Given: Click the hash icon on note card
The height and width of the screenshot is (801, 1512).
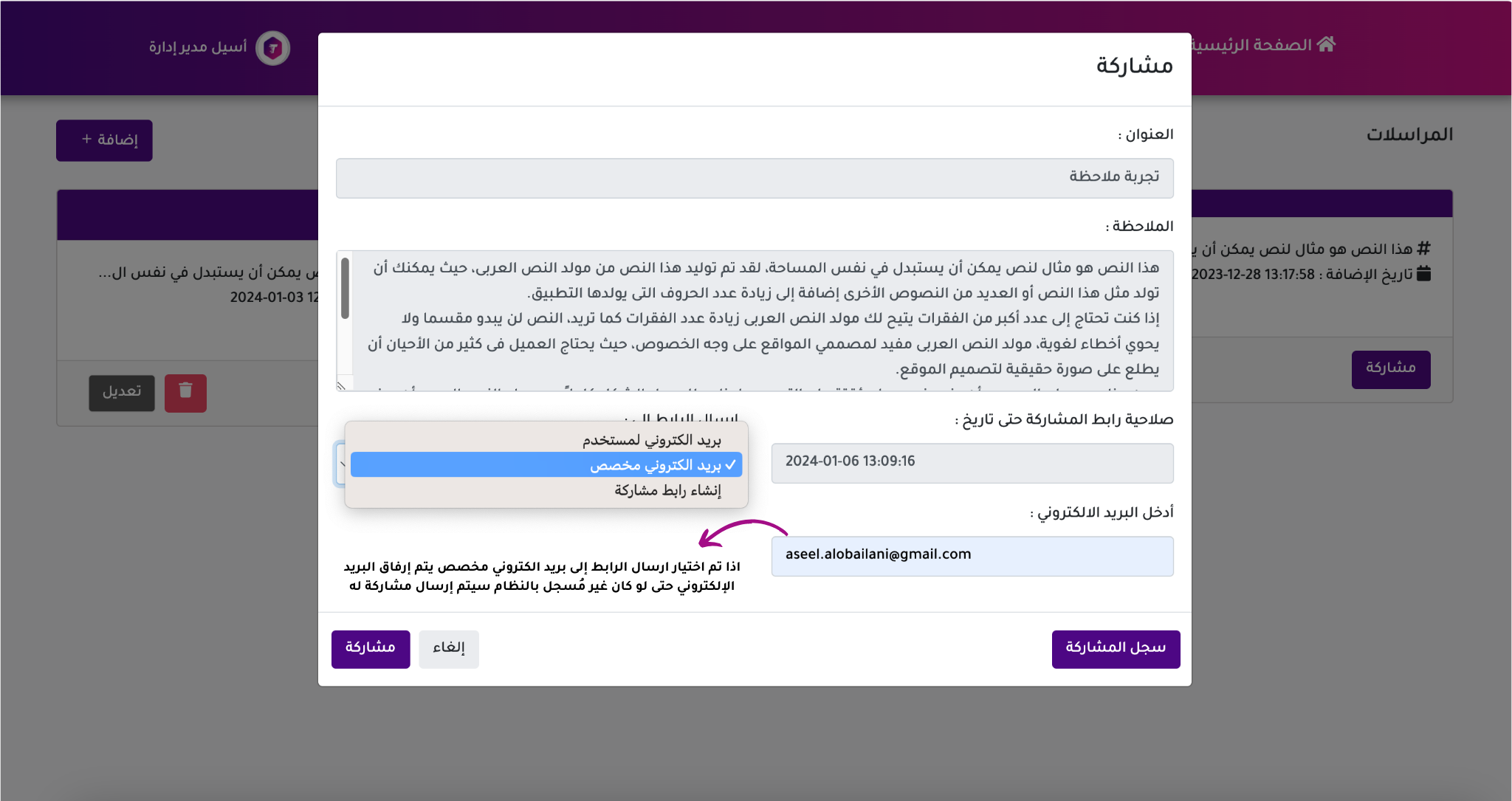Looking at the screenshot, I should click(1424, 249).
